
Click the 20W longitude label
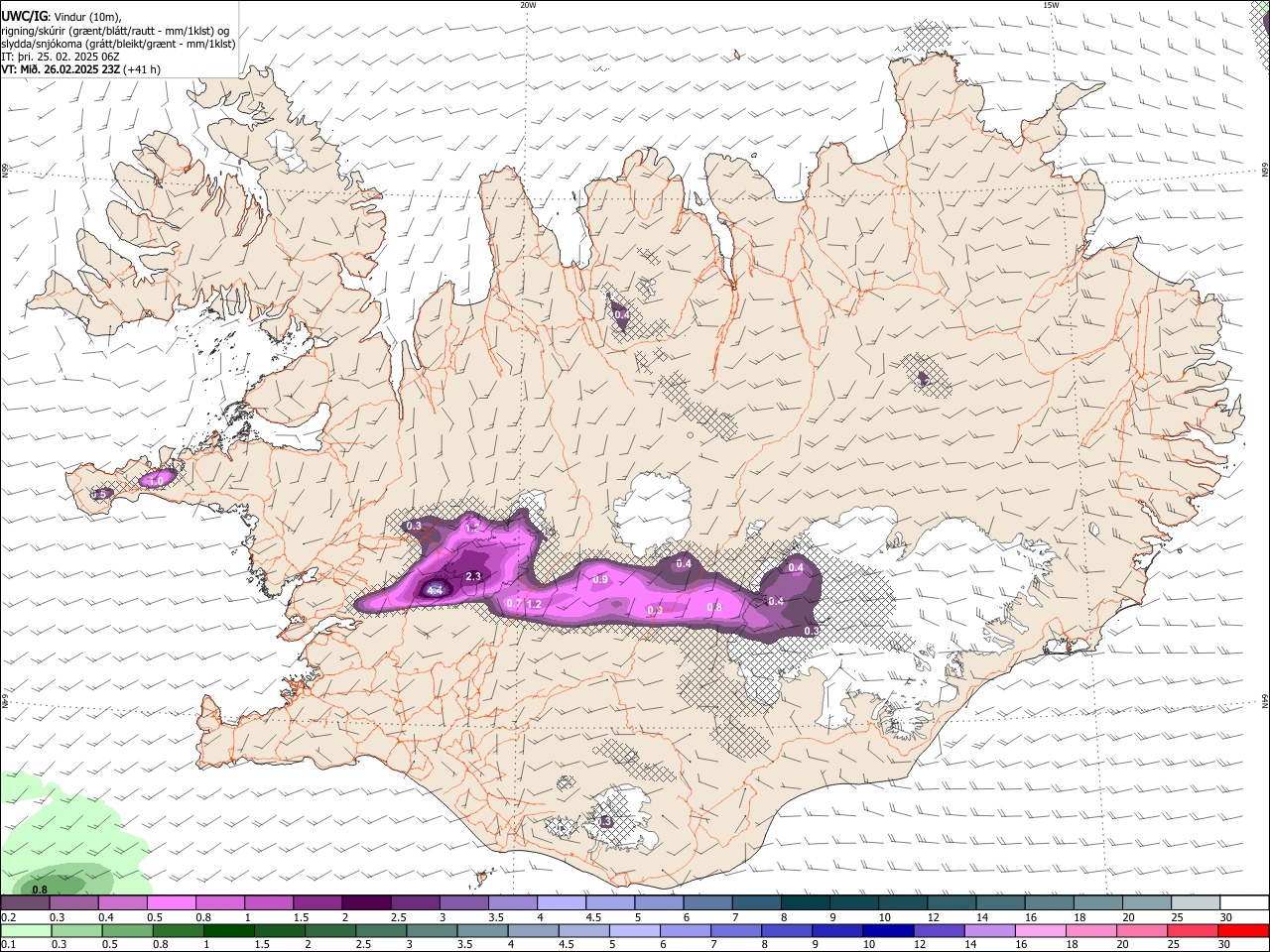coord(528,4)
